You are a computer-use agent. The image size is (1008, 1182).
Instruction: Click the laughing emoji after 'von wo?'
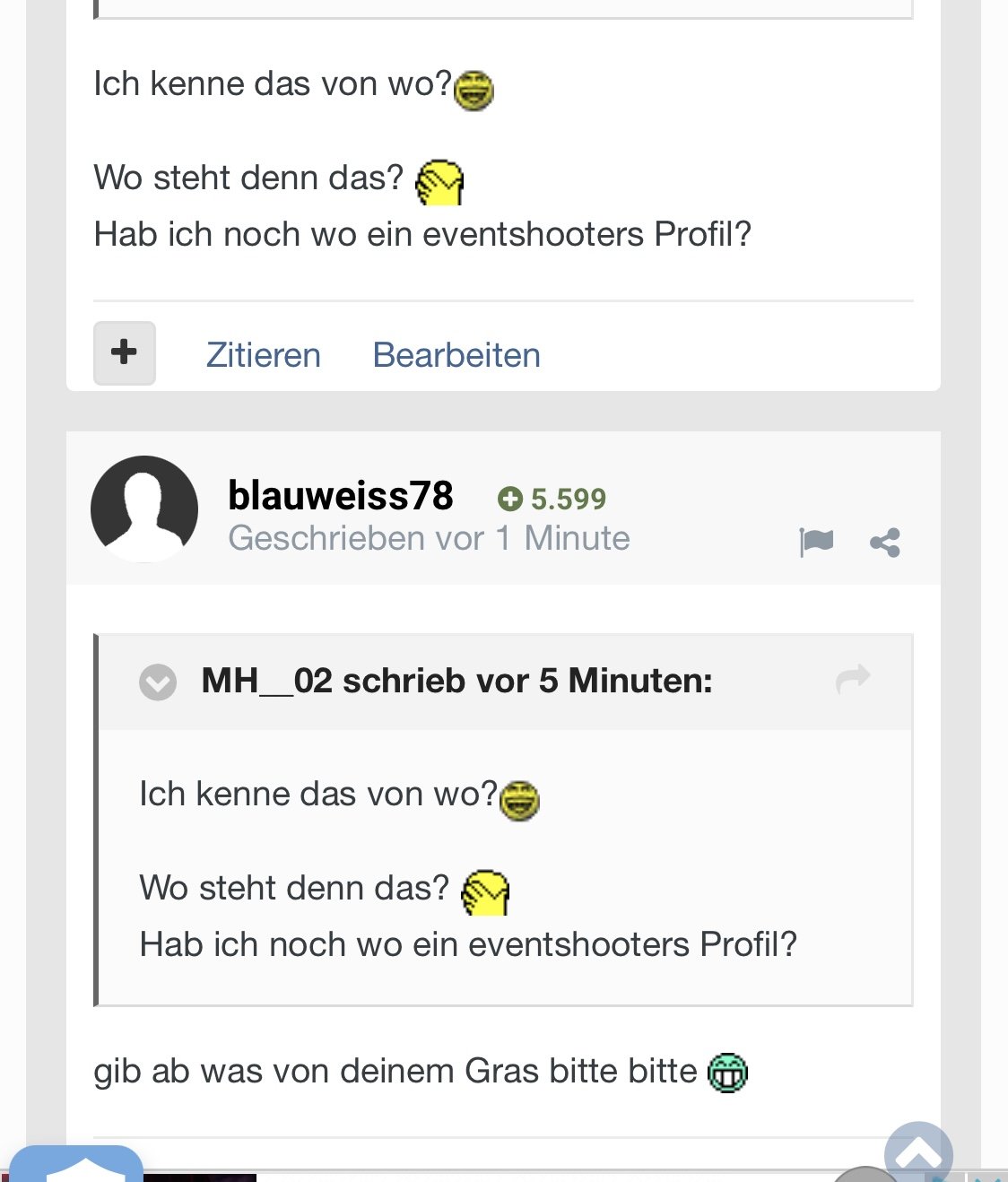tap(474, 91)
